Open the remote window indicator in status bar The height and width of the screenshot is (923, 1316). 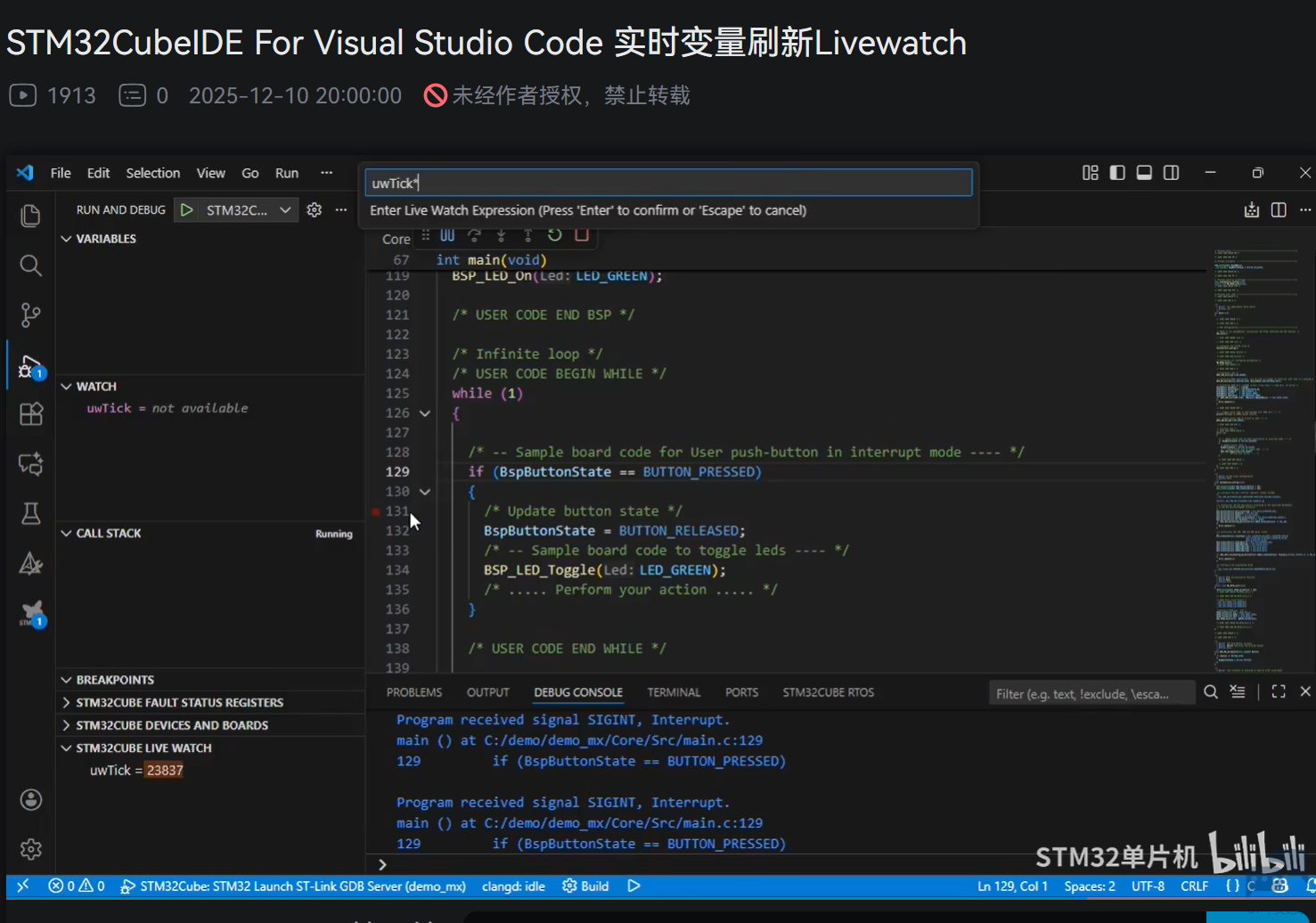[x=23, y=886]
